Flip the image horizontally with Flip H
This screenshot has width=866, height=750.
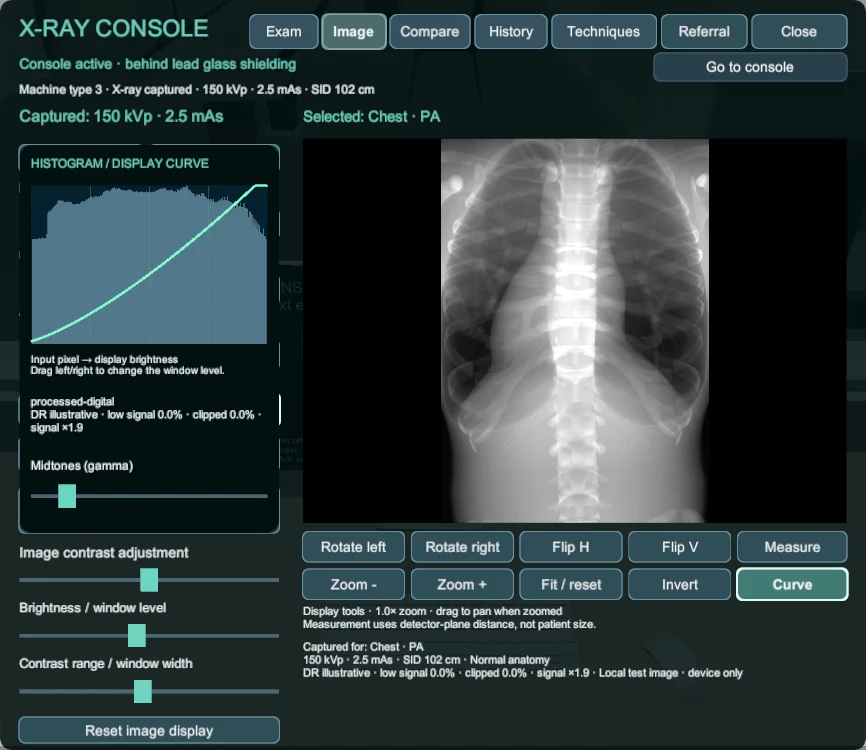click(571, 547)
